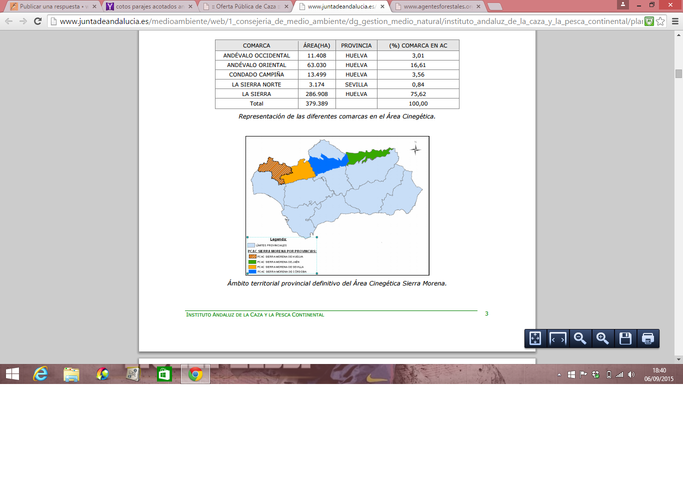Open the colorful circle app on the taskbar
This screenshot has height=479, width=683.
[x=102, y=374]
